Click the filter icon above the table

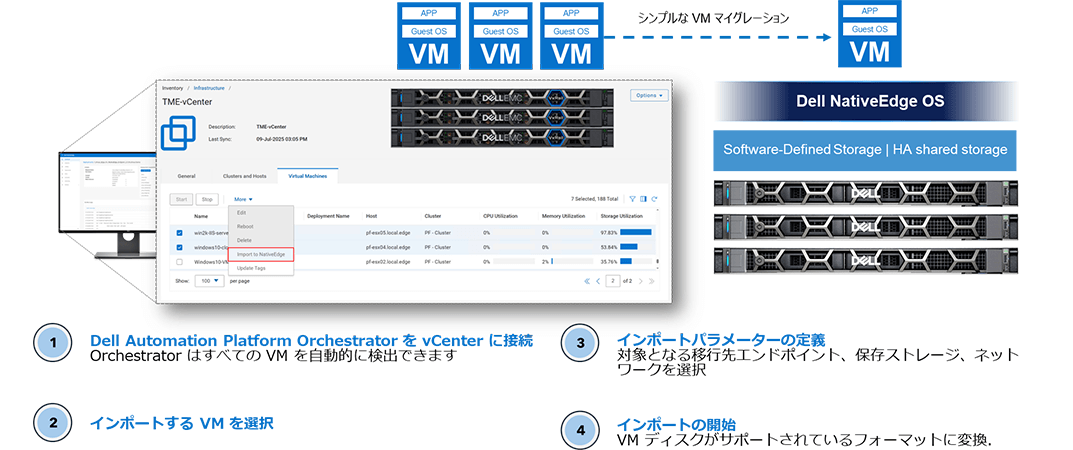click(x=632, y=199)
